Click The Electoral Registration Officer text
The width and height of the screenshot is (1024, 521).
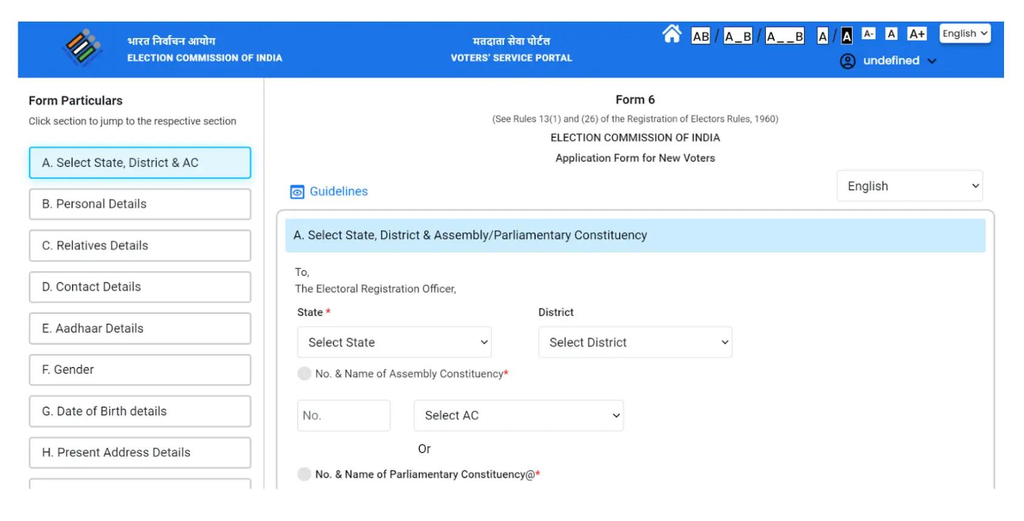(x=376, y=289)
